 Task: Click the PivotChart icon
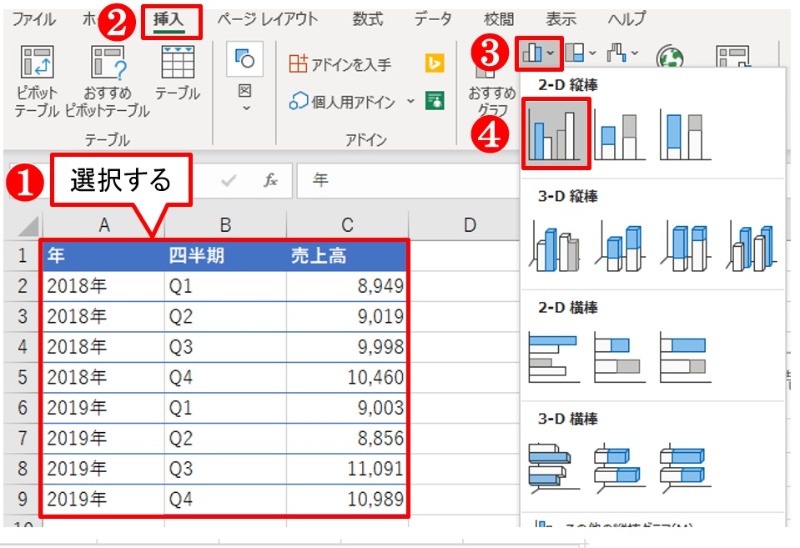733,57
